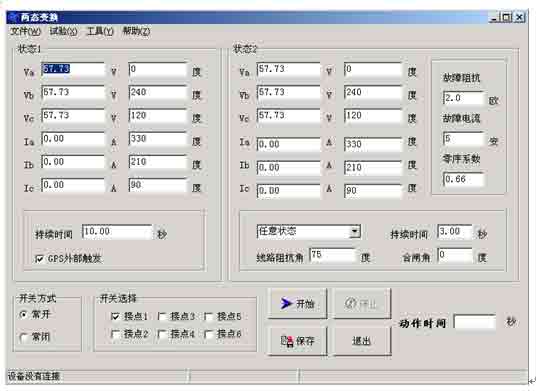Click state 1 Ic current field
This screenshot has width=543, height=391.
73,185
